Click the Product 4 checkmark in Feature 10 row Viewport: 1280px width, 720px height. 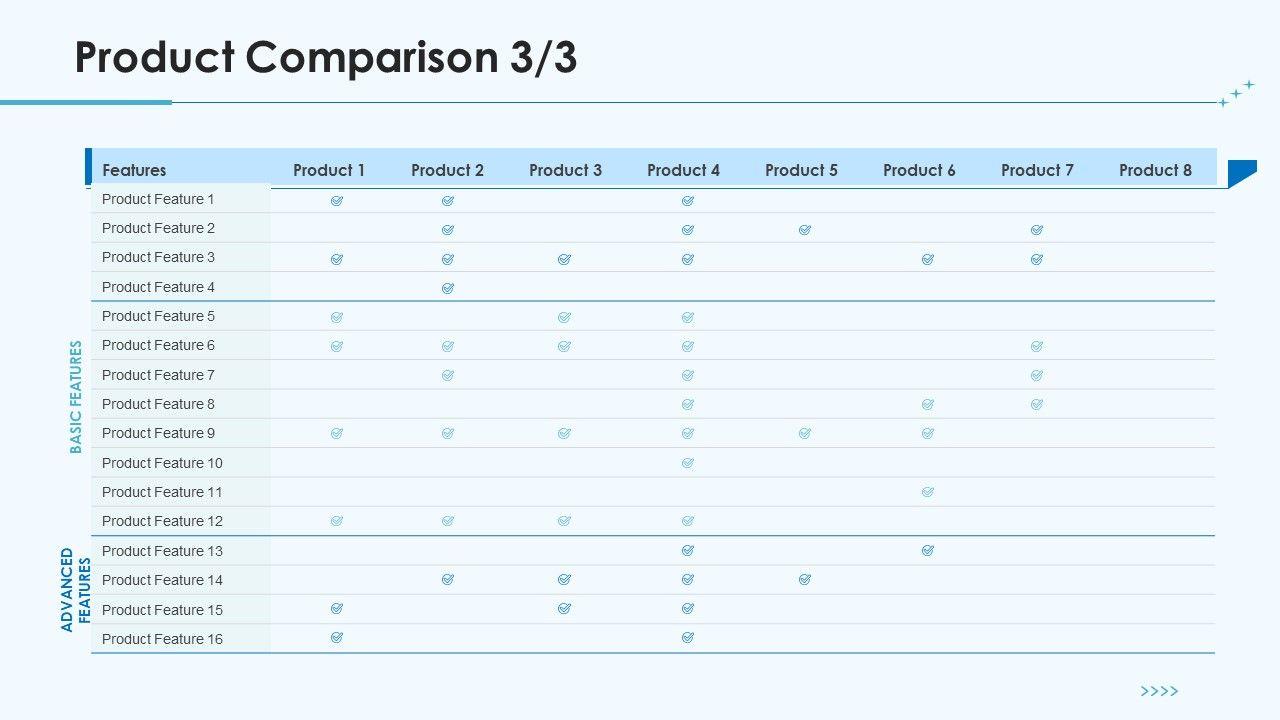[688, 463]
